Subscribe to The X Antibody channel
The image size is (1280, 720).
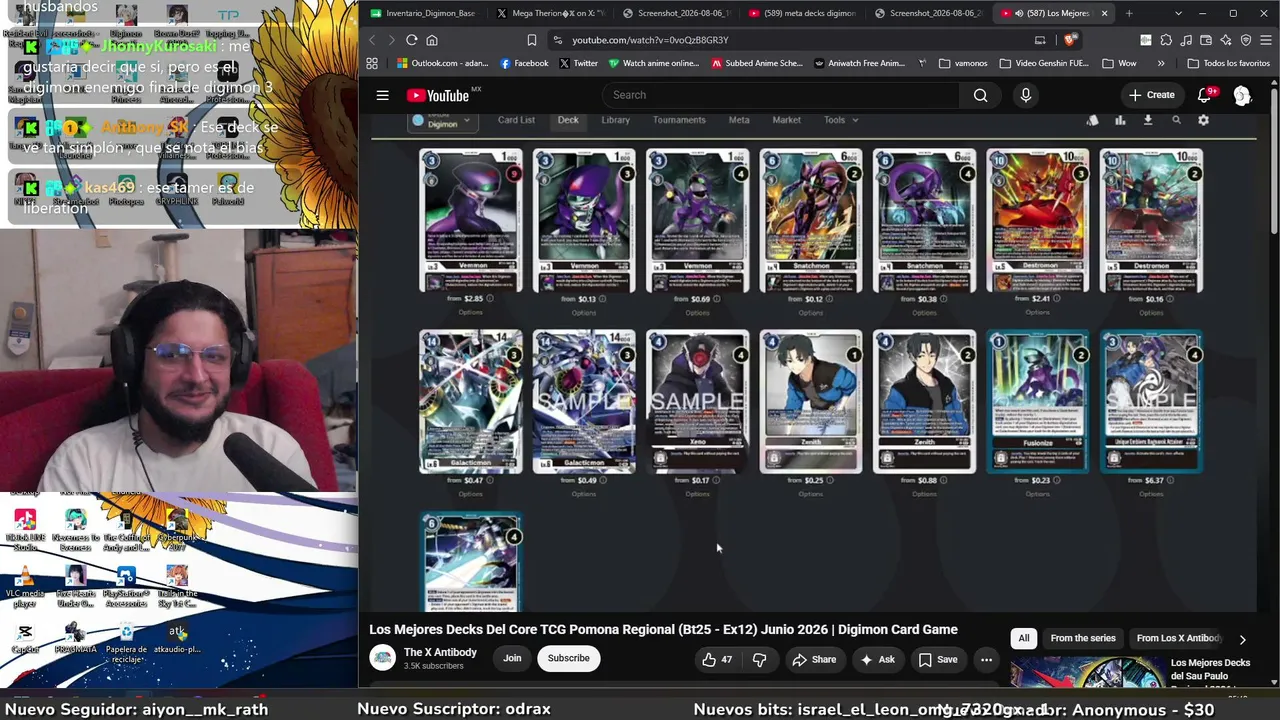coord(568,658)
